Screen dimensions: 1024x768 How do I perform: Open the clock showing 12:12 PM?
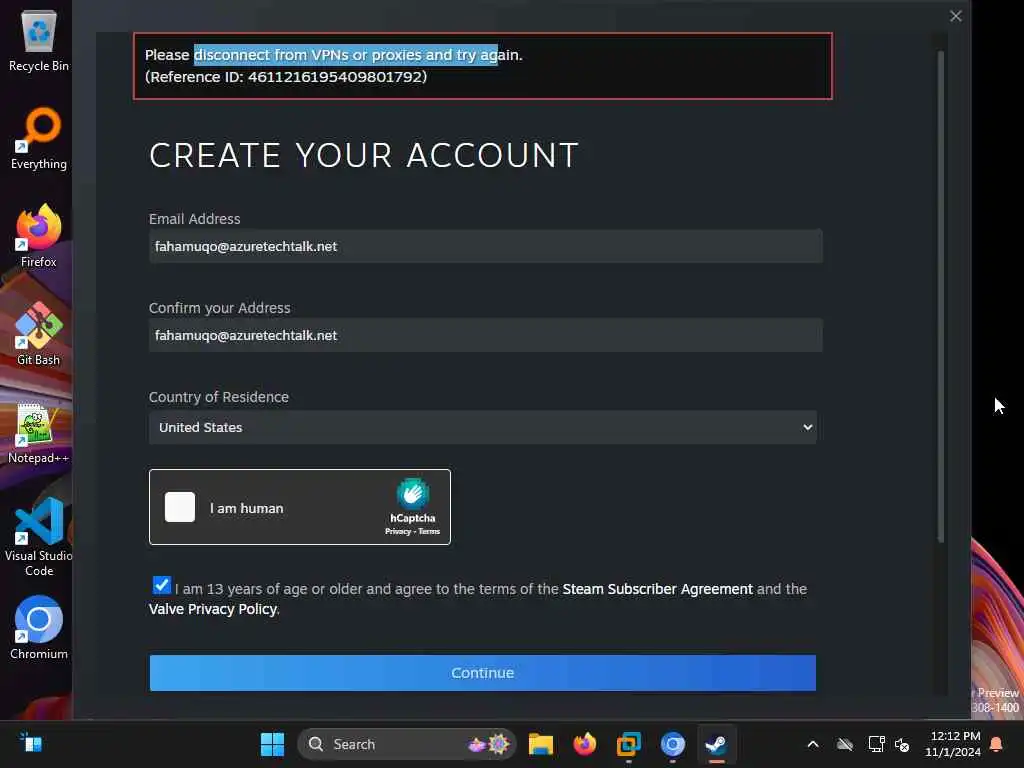[953, 744]
